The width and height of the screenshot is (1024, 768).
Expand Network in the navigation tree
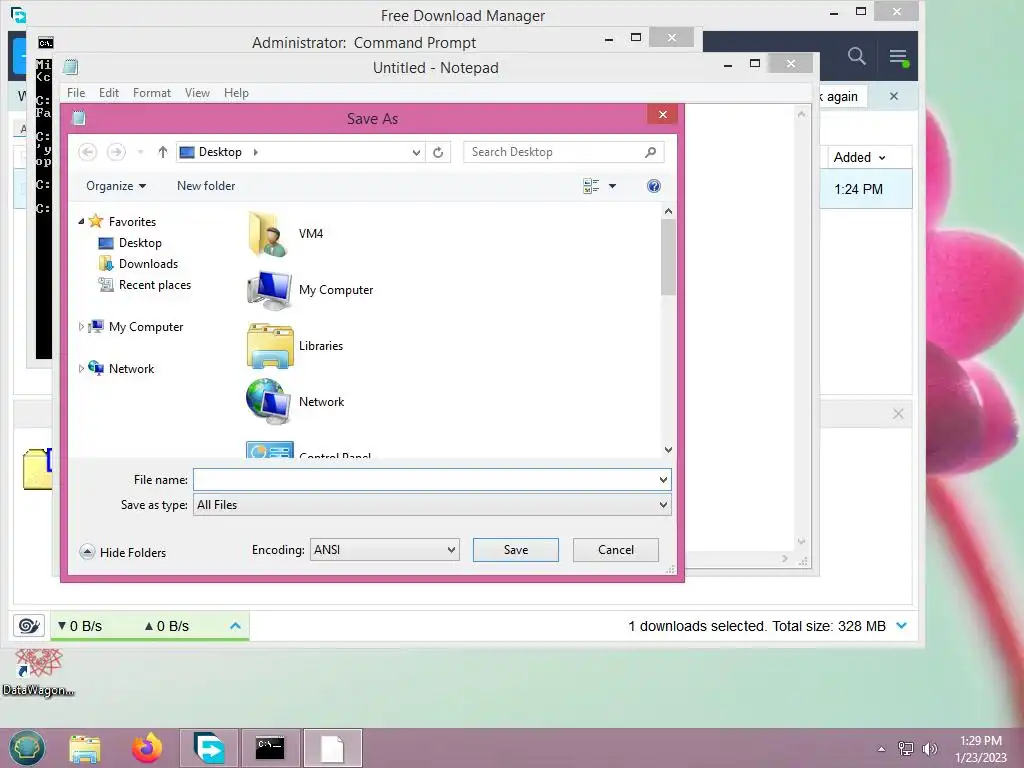[x=81, y=368]
